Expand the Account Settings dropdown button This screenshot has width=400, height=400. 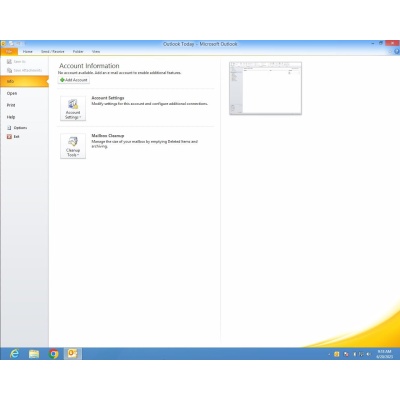click(73, 108)
